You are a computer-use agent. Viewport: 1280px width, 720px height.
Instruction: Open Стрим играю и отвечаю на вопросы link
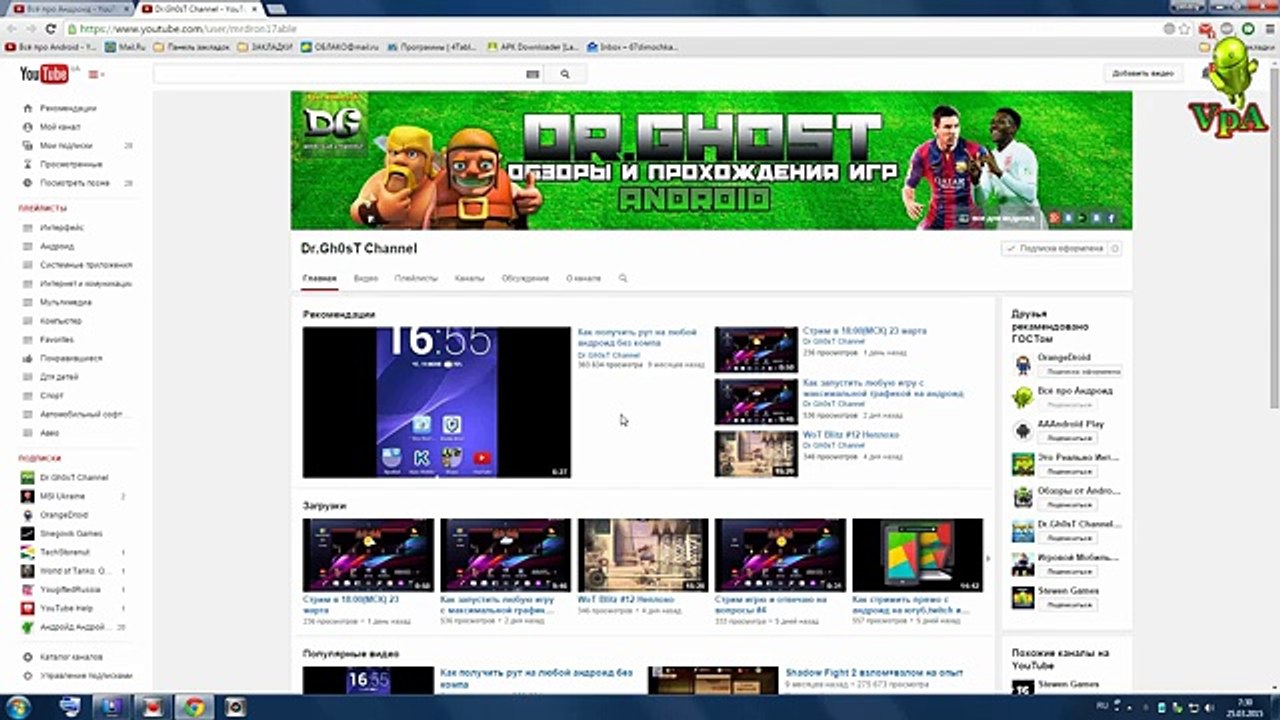[771, 604]
